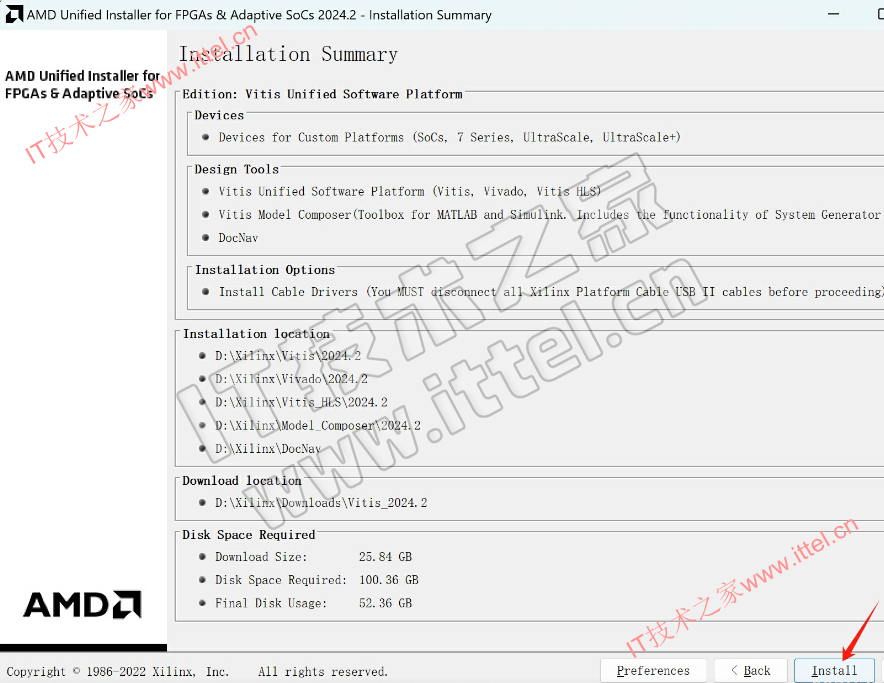884x683 pixels.
Task: Click the 'Installation location' group heading
Action: pyautogui.click(x=256, y=334)
